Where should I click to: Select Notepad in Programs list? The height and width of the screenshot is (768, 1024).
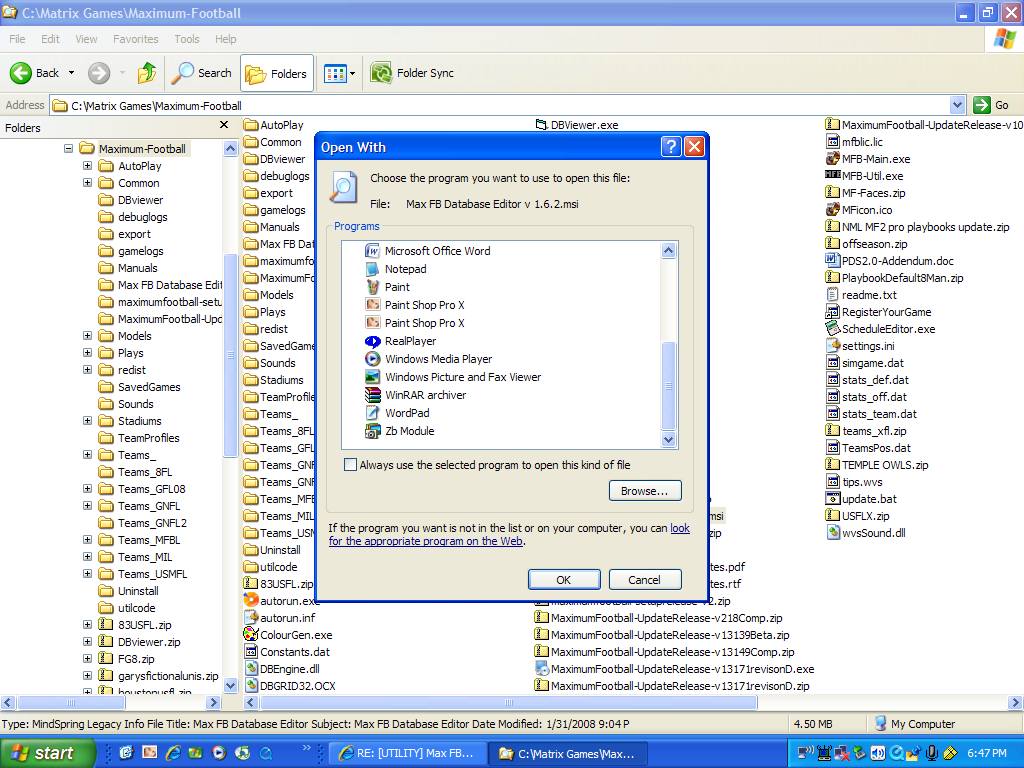click(396, 269)
